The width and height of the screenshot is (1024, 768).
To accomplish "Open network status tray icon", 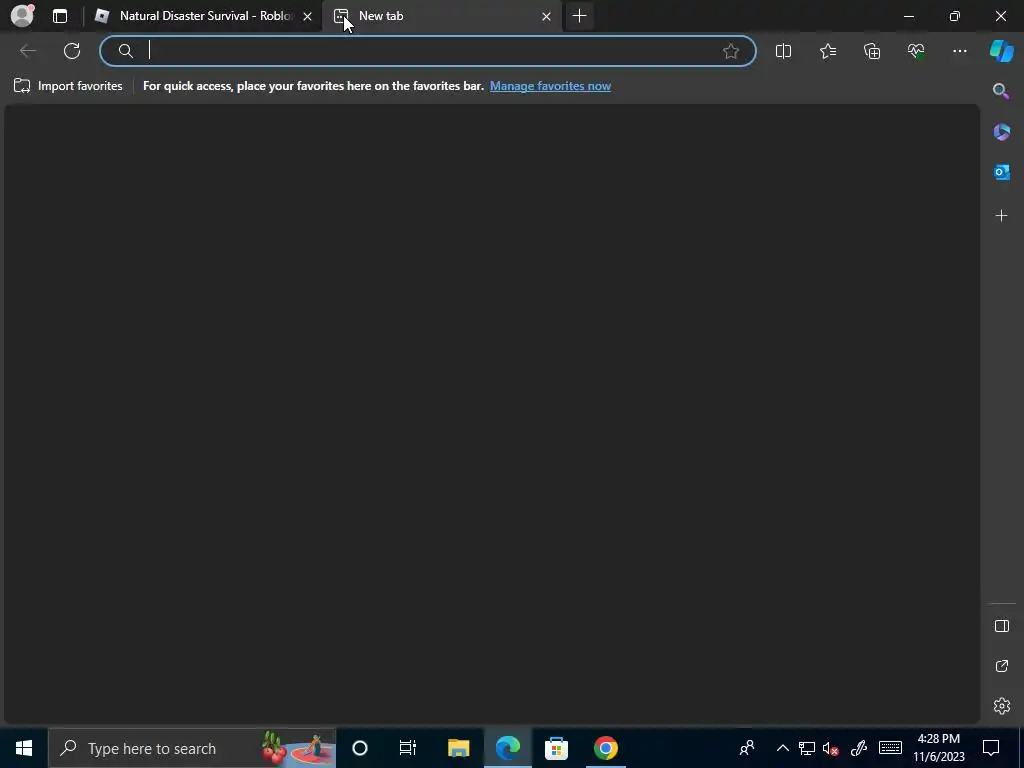I will (x=807, y=748).
